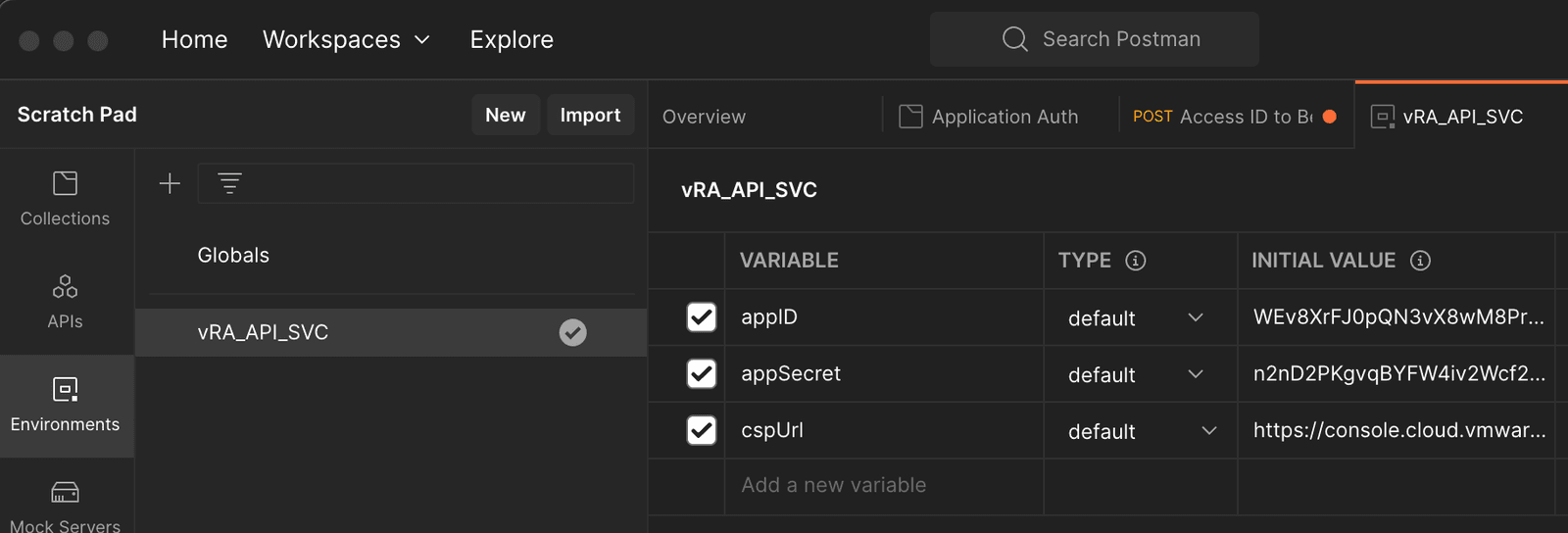Click the info icon next to INITIAL VALUE

coord(1420,261)
